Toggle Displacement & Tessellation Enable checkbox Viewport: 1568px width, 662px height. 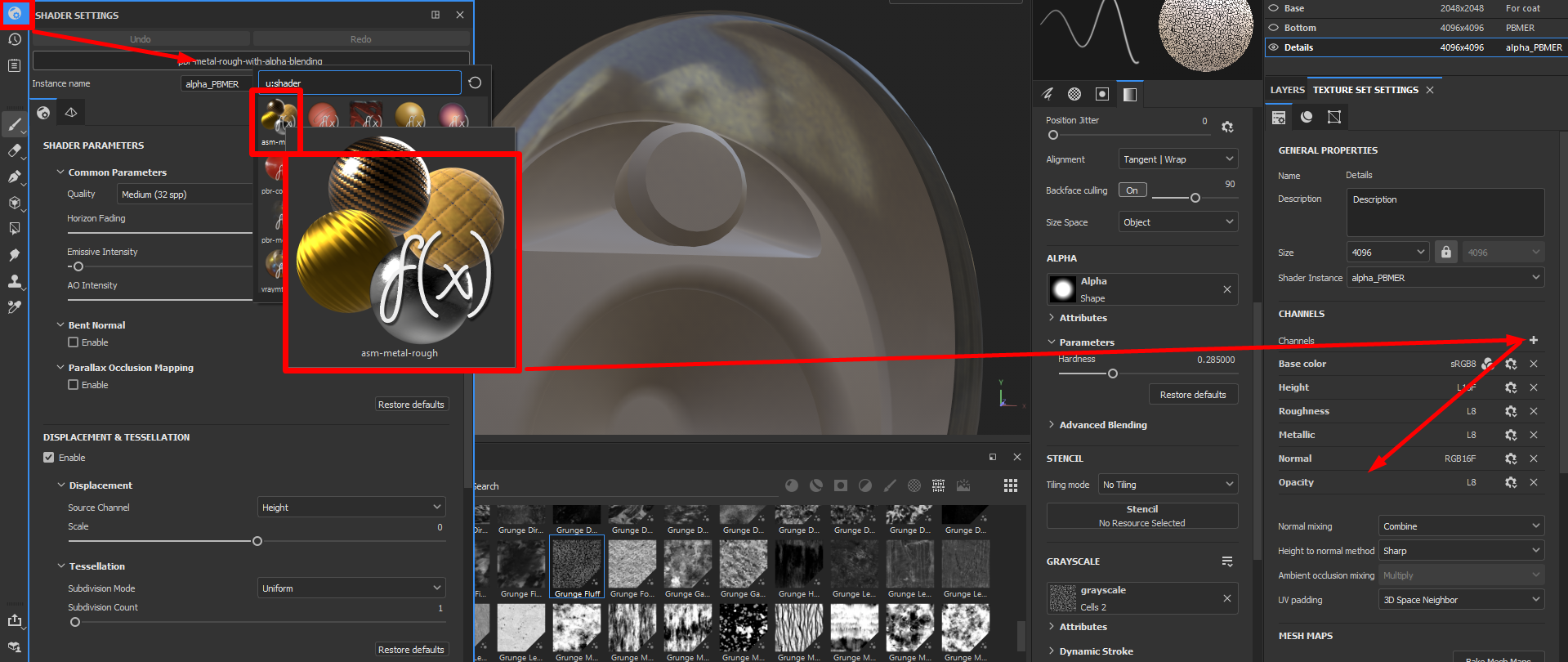point(49,458)
